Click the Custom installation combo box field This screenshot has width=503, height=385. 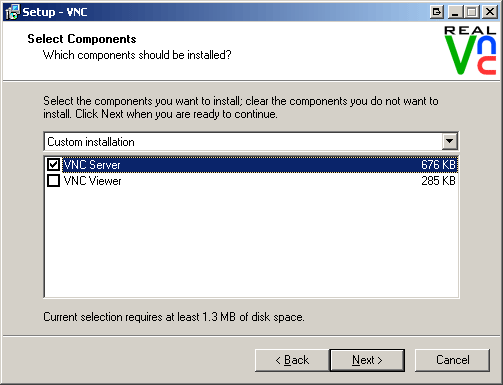(251, 141)
